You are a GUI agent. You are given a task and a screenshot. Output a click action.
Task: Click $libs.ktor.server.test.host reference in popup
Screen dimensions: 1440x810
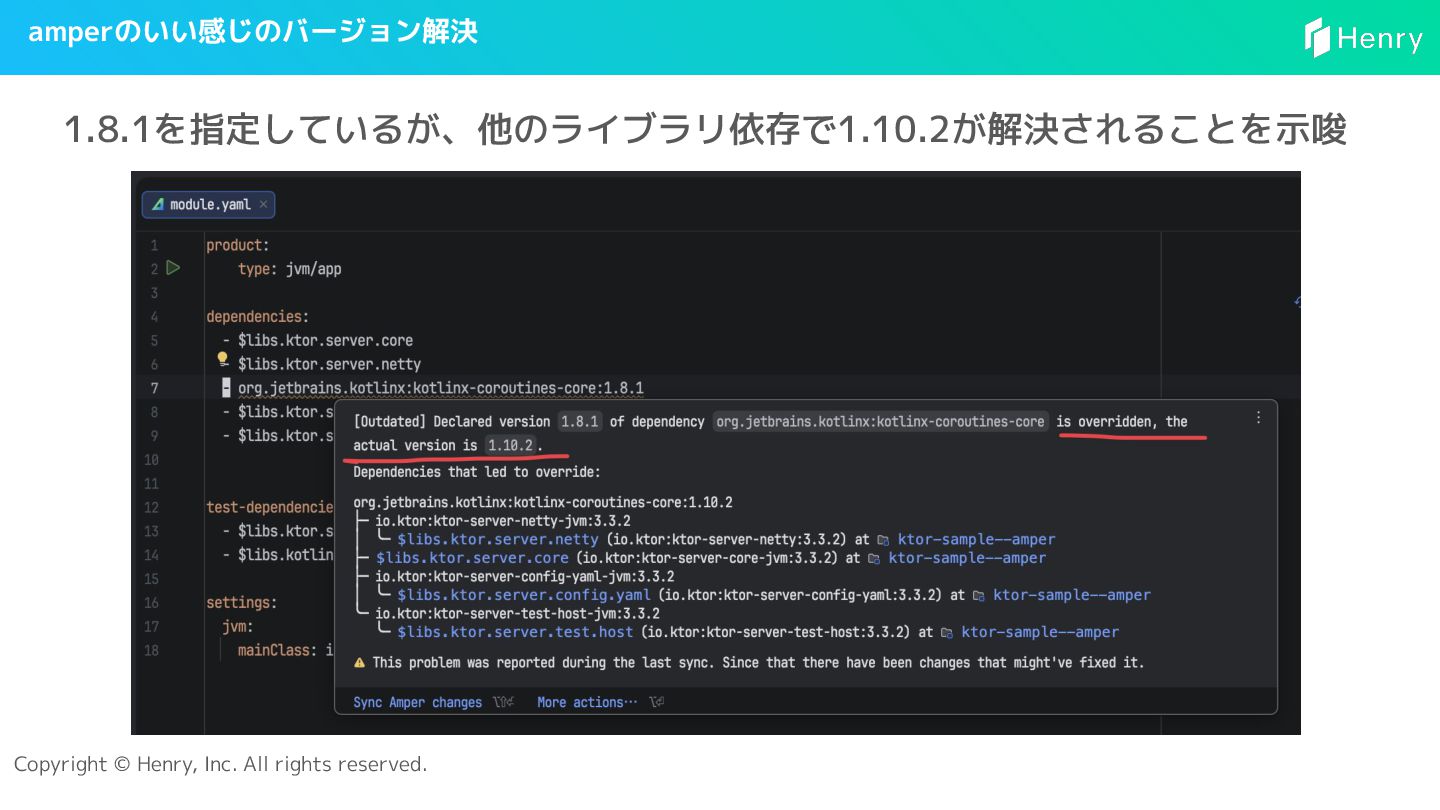pos(515,632)
